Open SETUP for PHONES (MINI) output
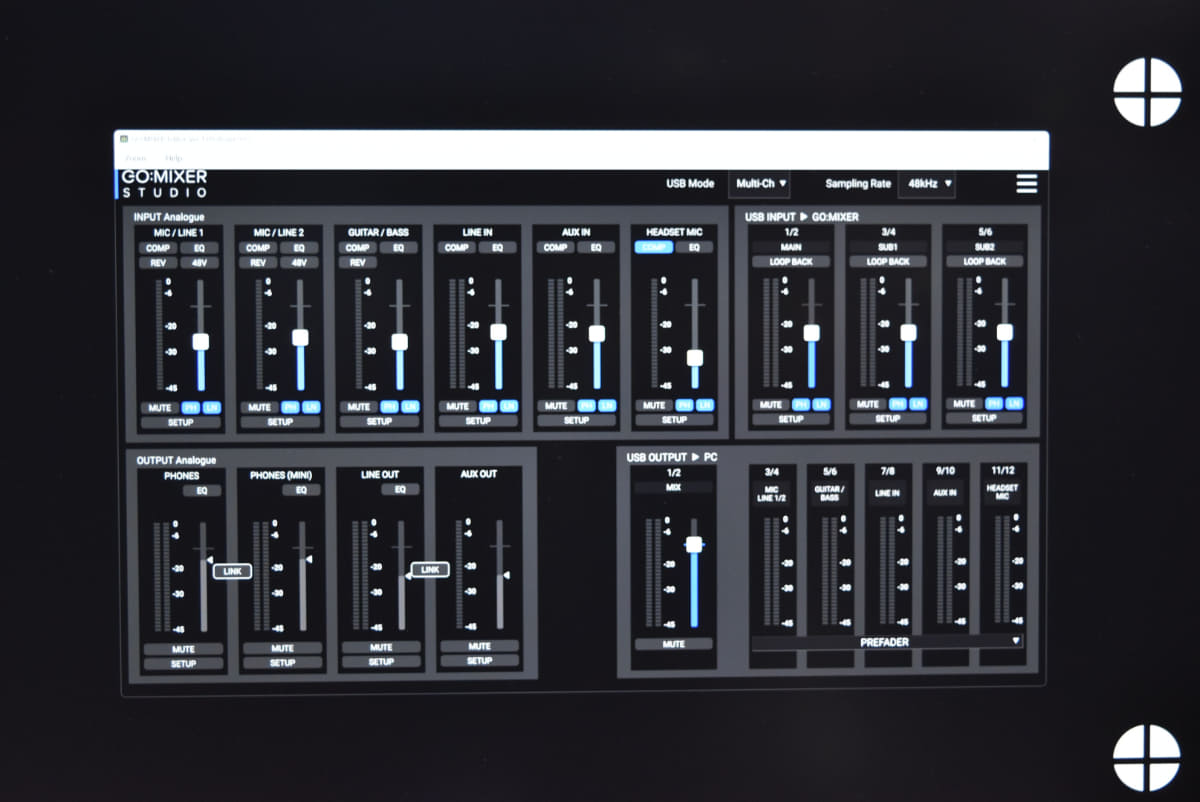This screenshot has width=1200, height=802. [x=283, y=663]
